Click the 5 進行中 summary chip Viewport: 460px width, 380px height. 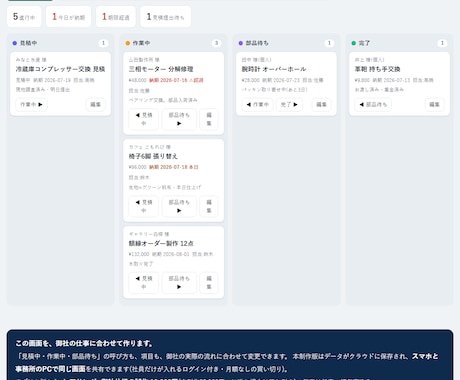pos(24,17)
